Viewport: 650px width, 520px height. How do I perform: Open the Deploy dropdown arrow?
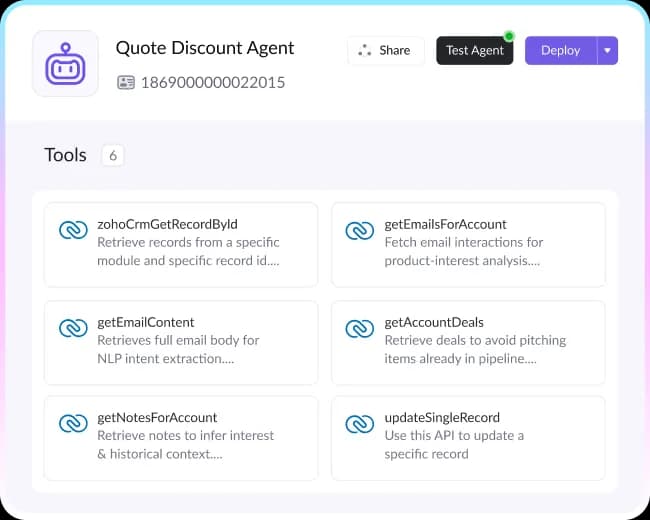pos(607,51)
